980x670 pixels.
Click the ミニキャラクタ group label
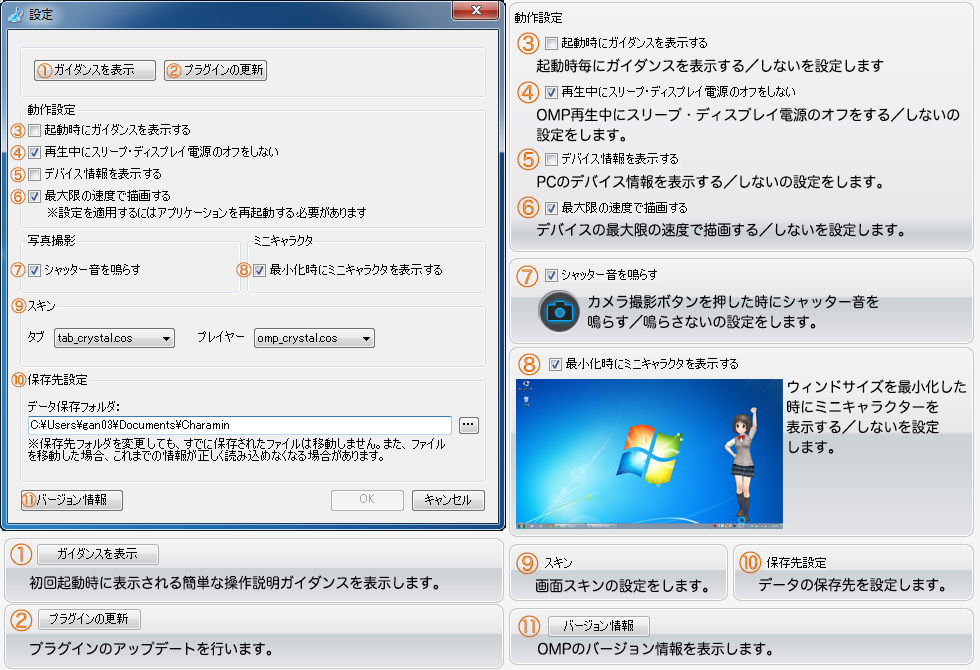coord(283,241)
